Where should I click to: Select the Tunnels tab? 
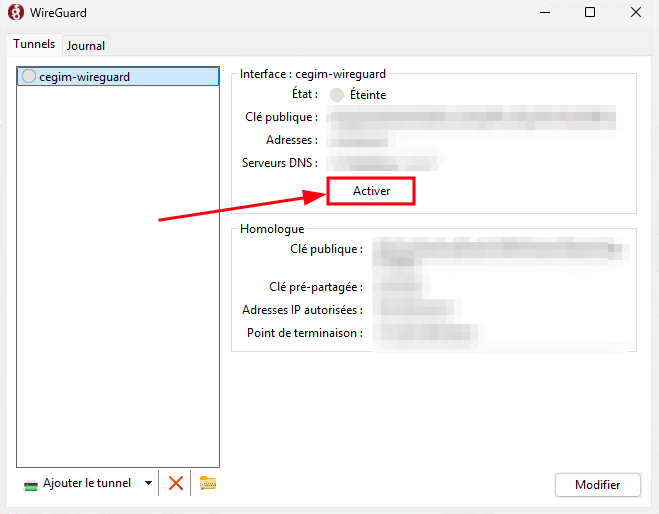pyautogui.click(x=34, y=44)
